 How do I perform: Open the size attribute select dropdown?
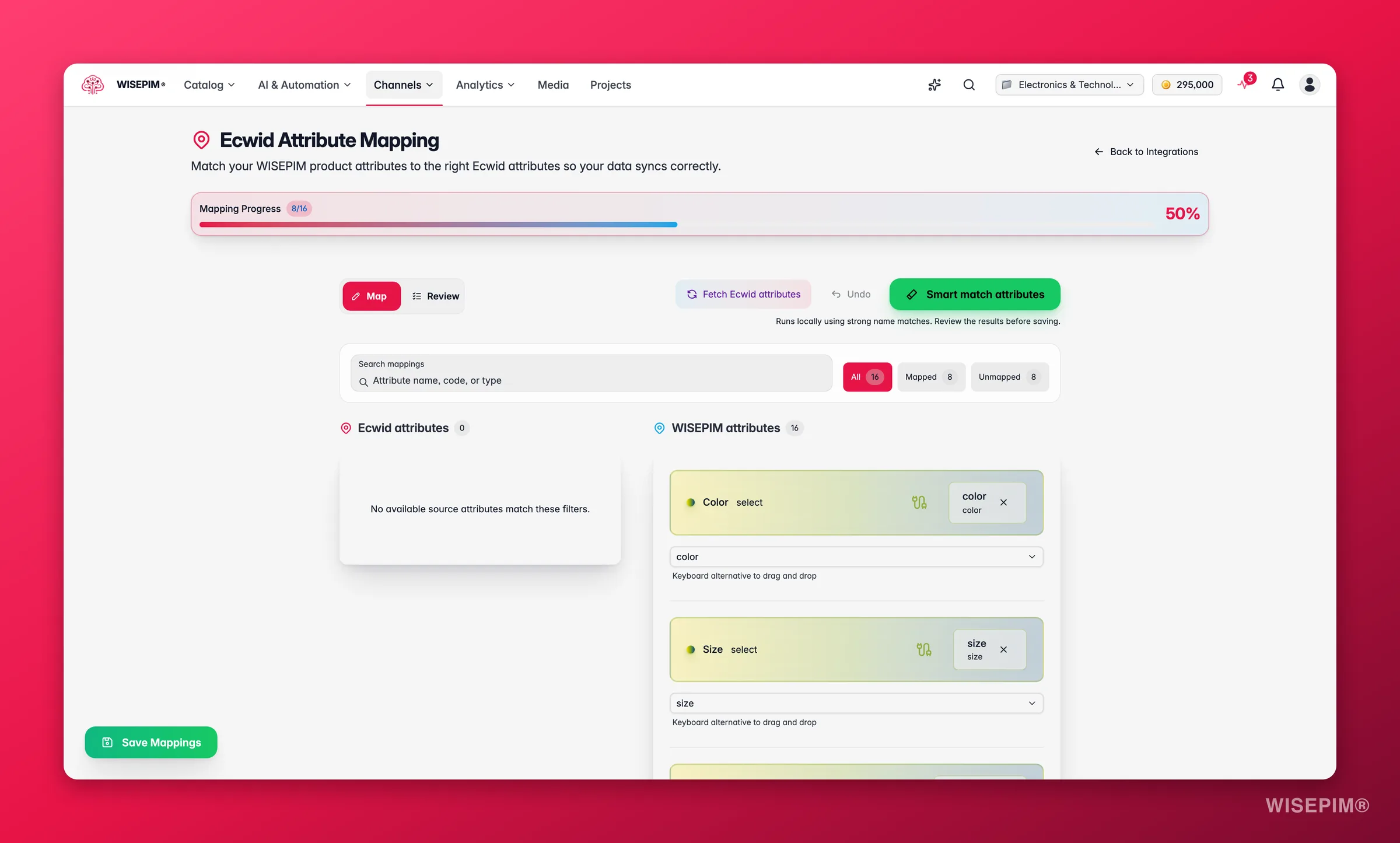[856, 702]
